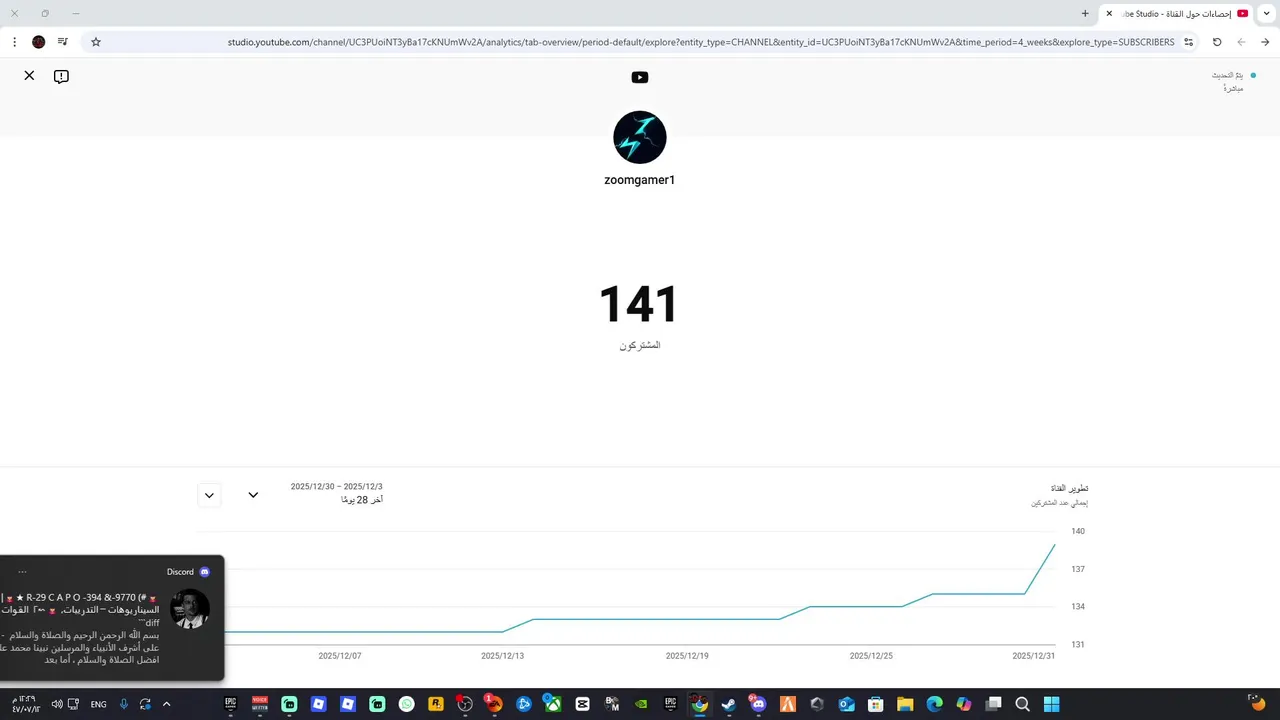The image size is (1280, 720).
Task: Open Chrome three-dot menu
Action: pos(15,42)
